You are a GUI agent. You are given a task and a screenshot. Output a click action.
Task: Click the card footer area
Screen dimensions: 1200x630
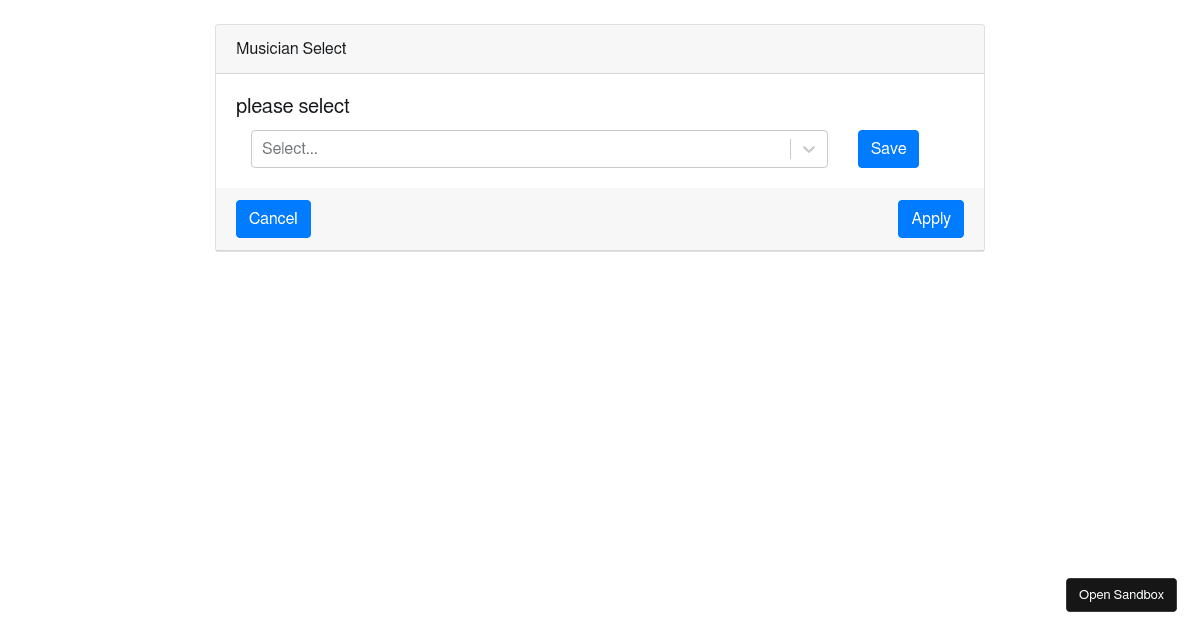coord(600,218)
